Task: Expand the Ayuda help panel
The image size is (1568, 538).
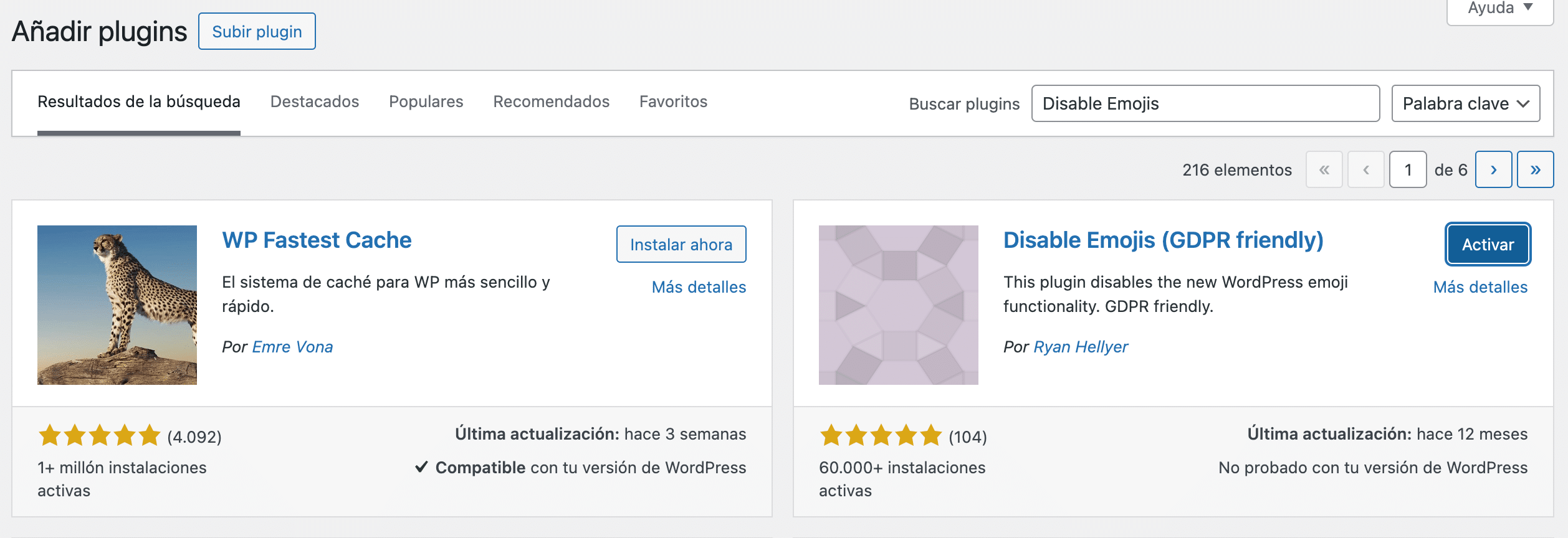Action: [x=1499, y=9]
